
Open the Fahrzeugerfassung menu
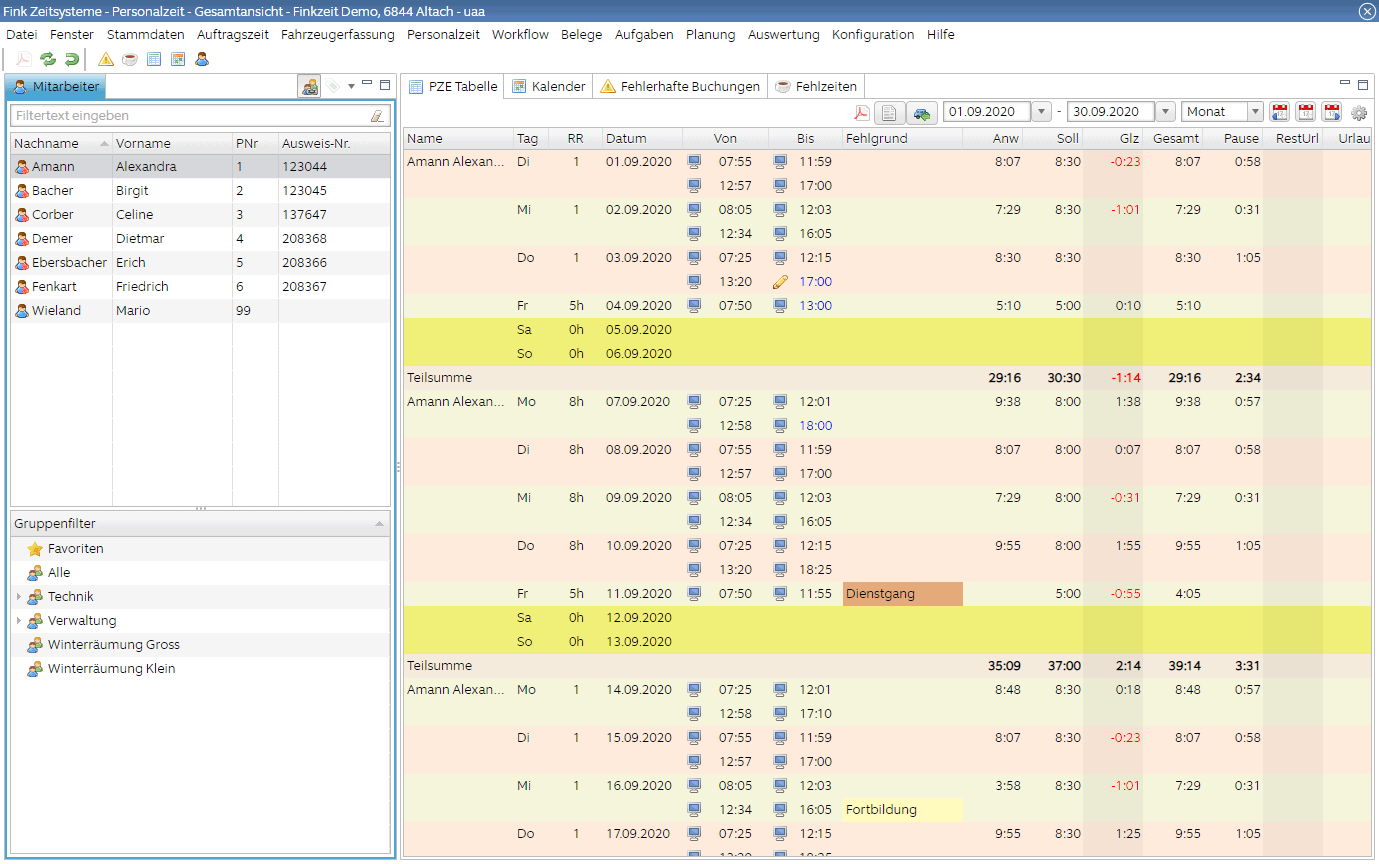tap(338, 35)
